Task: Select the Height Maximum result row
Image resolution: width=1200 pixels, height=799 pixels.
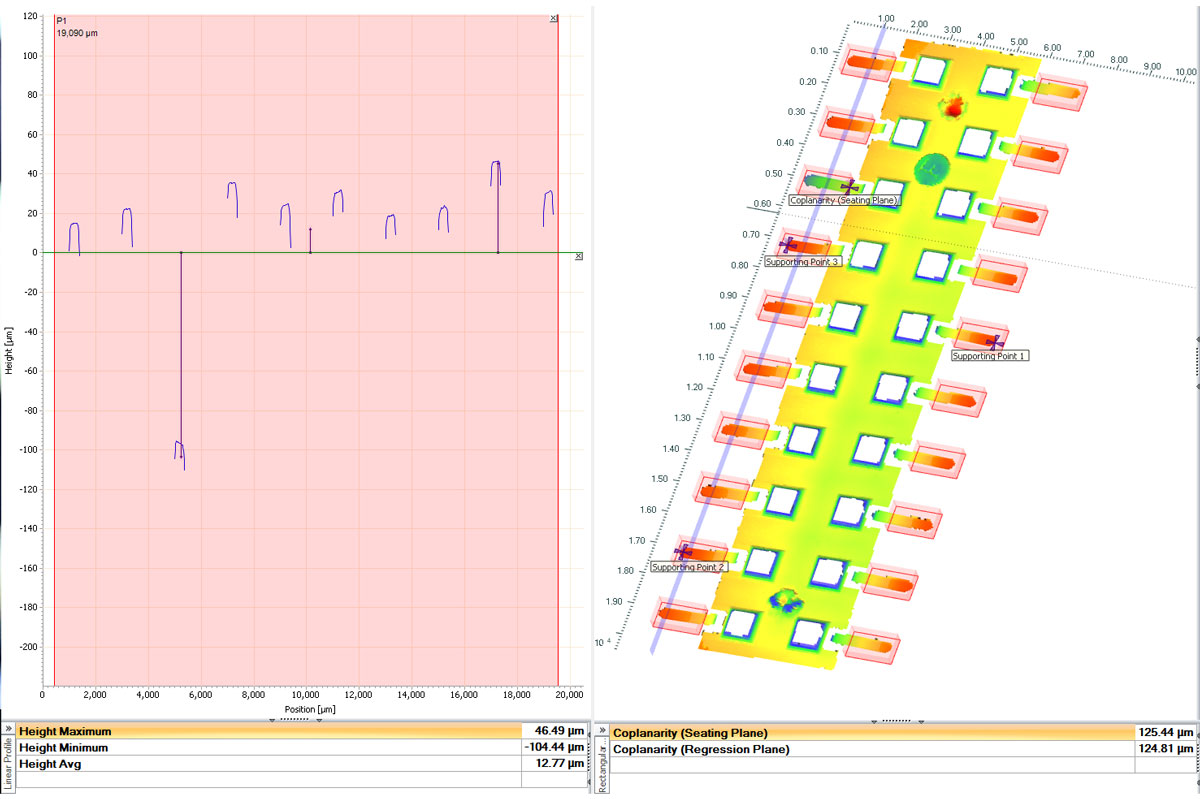Action: [x=270, y=732]
